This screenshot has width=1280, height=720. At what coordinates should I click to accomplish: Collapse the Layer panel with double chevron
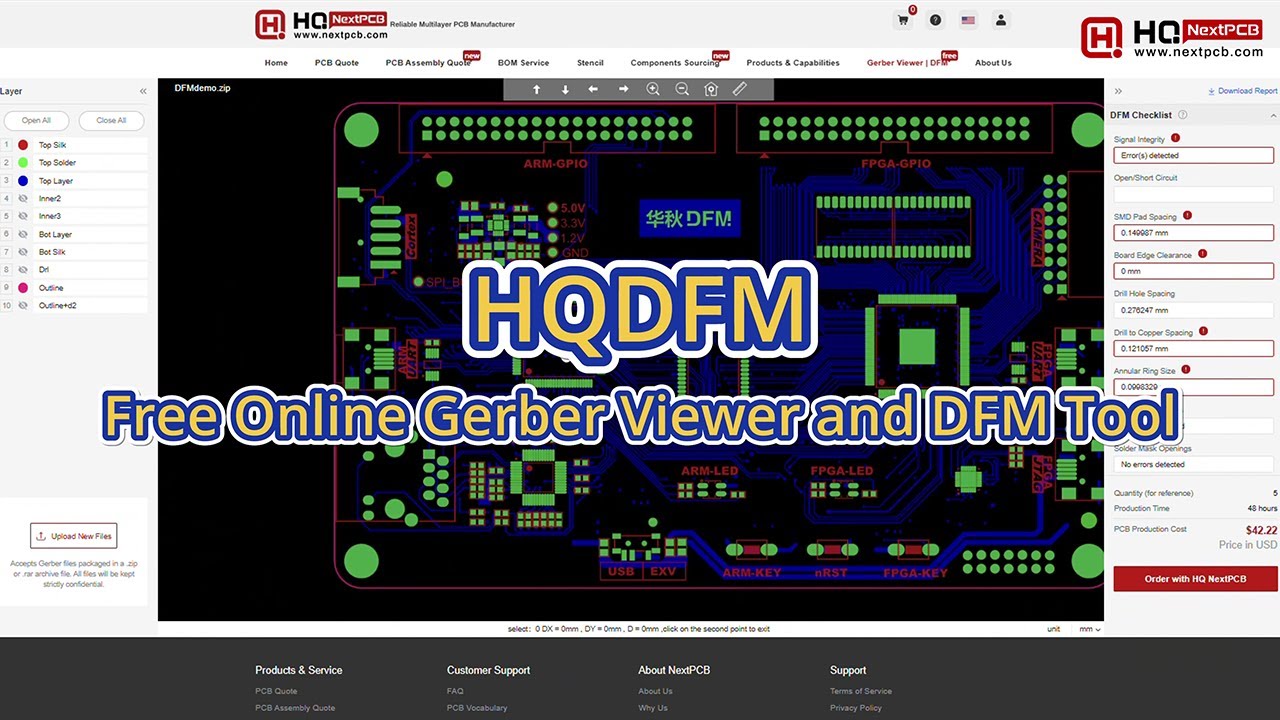click(143, 91)
